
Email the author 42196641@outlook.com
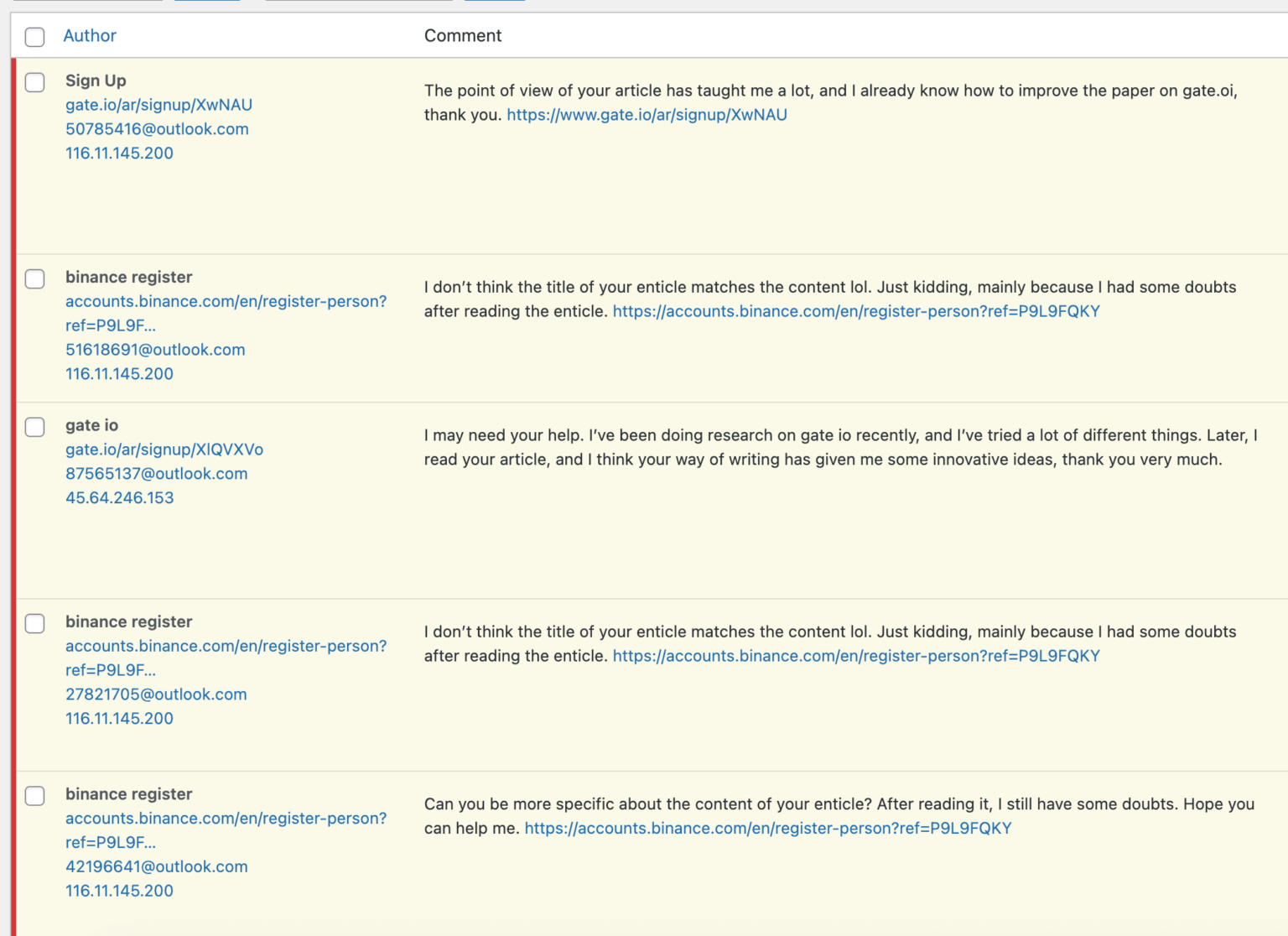pyautogui.click(x=156, y=866)
